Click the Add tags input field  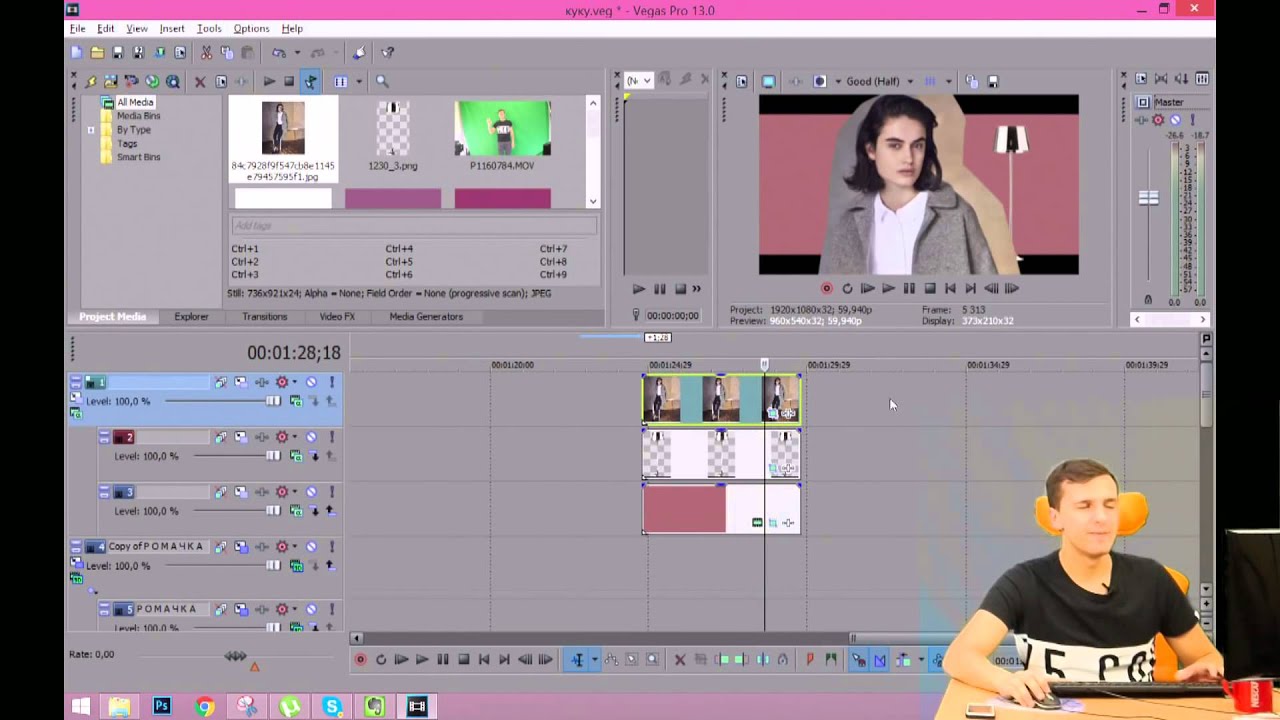point(414,226)
